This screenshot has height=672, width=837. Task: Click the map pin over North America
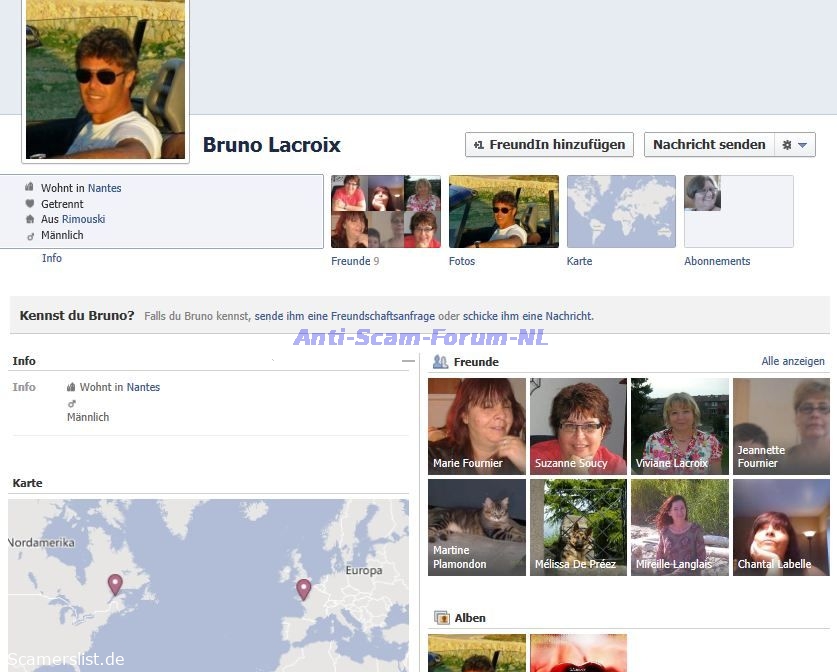pyautogui.click(x=115, y=583)
